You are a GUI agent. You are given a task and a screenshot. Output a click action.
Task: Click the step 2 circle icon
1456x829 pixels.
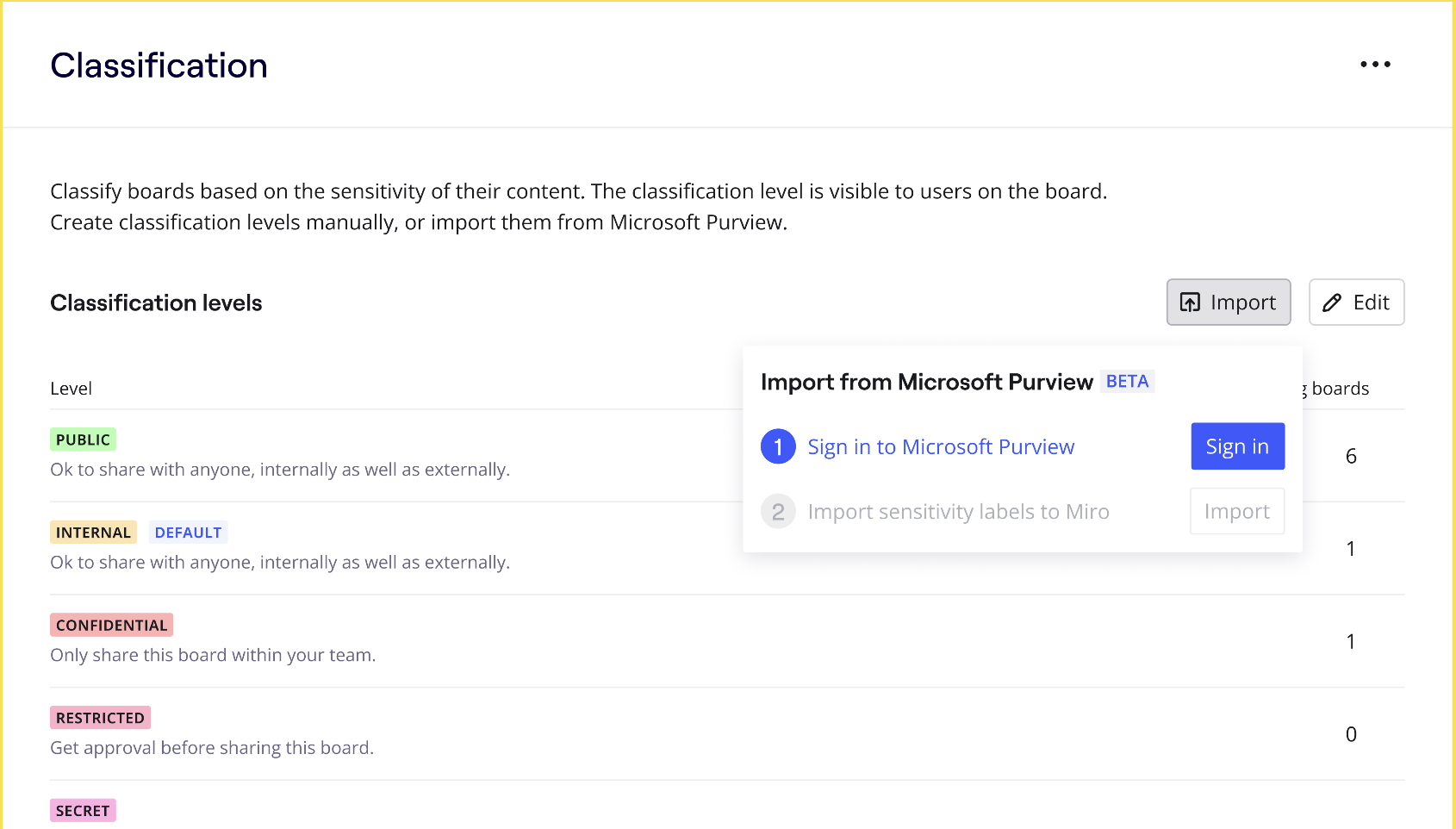778,512
